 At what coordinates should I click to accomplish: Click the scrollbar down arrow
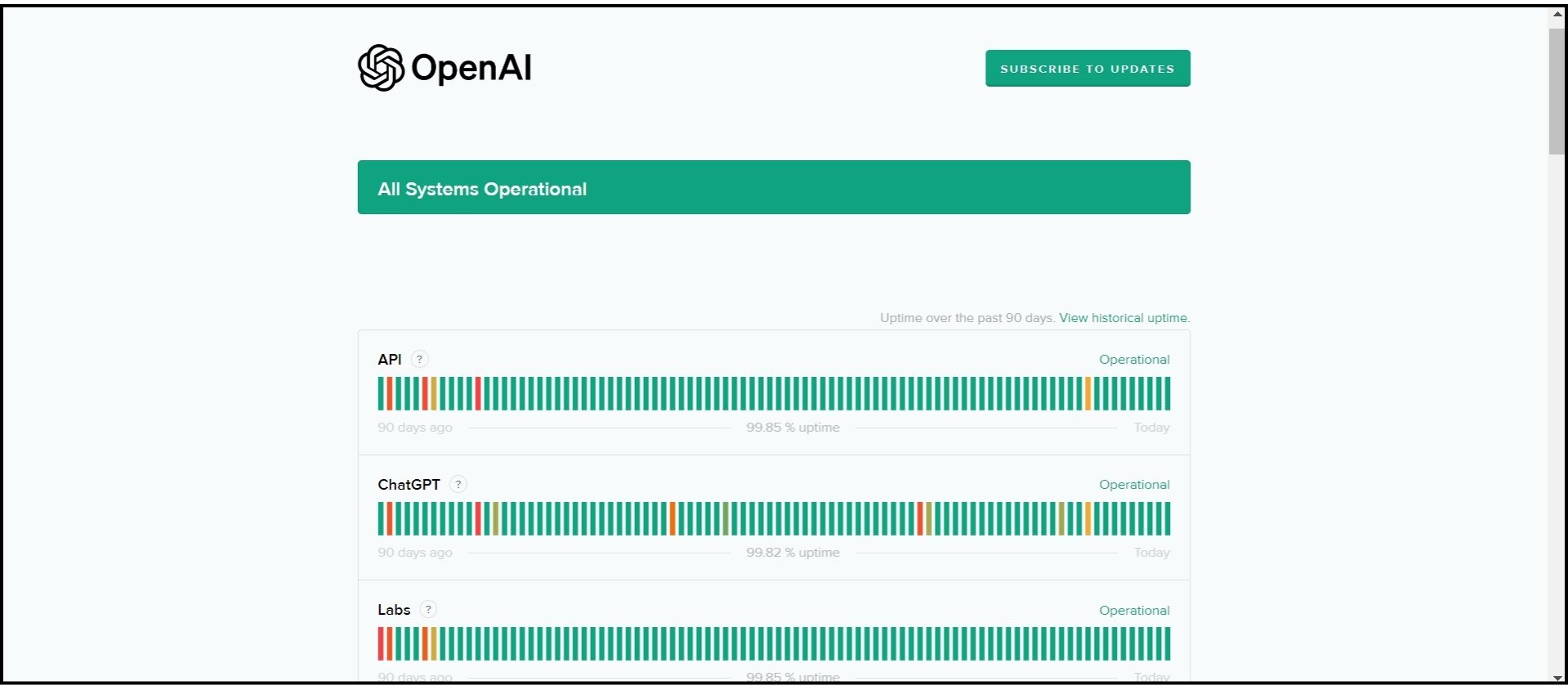[1557, 678]
